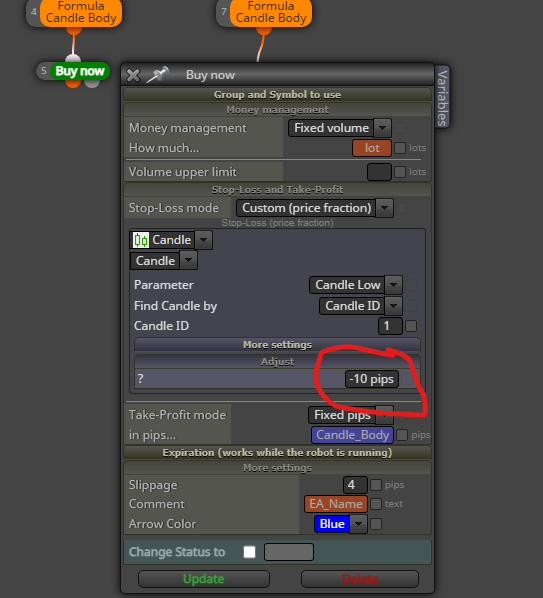Toggle the lots checkbox beside How much
The height and width of the screenshot is (598, 543).
pos(400,148)
